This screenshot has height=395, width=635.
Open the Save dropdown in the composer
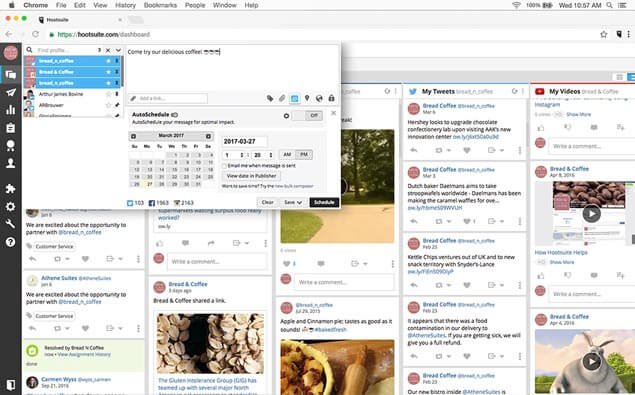[293, 202]
